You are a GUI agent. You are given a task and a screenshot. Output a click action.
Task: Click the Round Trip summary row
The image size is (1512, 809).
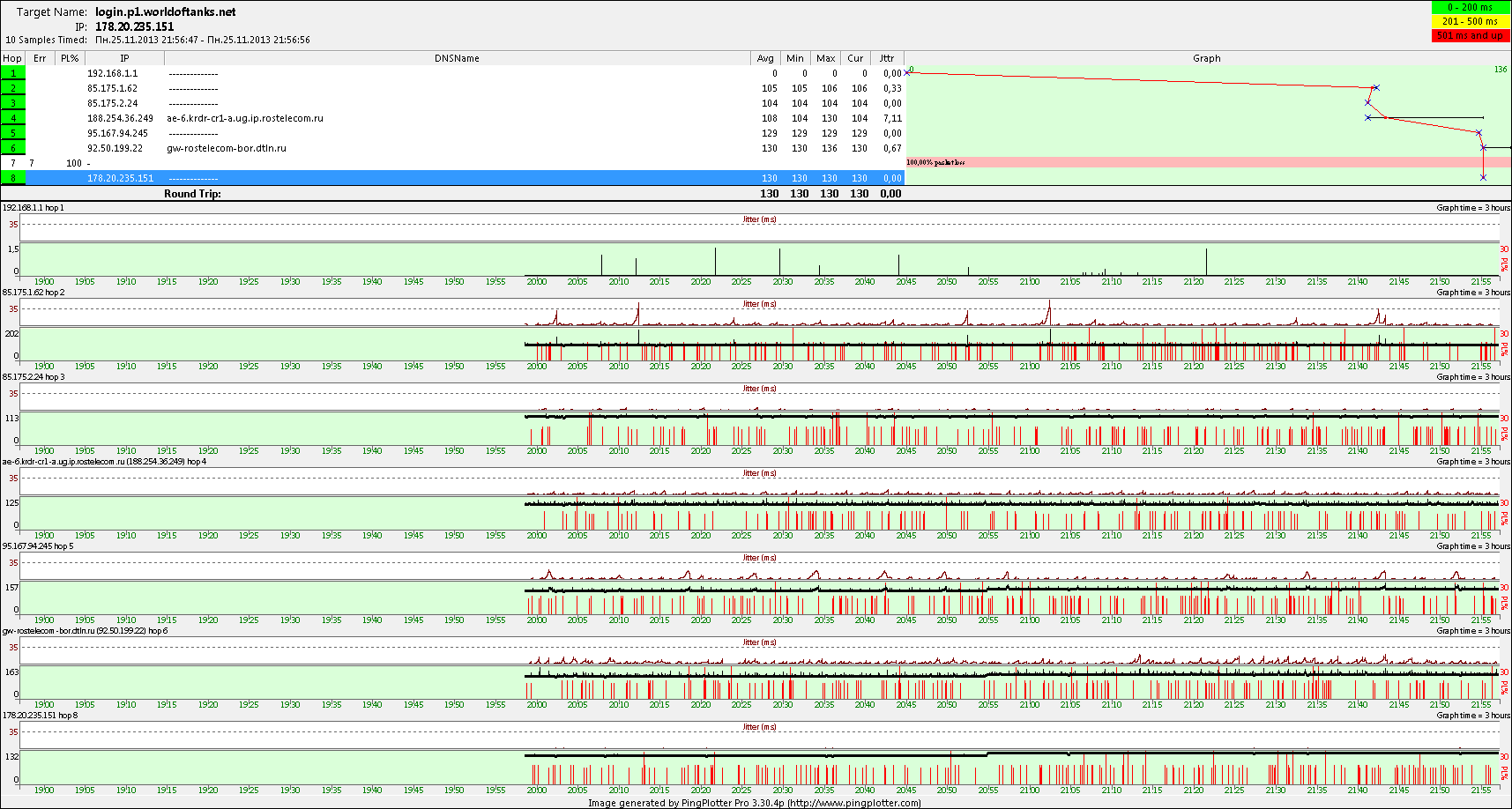(192, 194)
